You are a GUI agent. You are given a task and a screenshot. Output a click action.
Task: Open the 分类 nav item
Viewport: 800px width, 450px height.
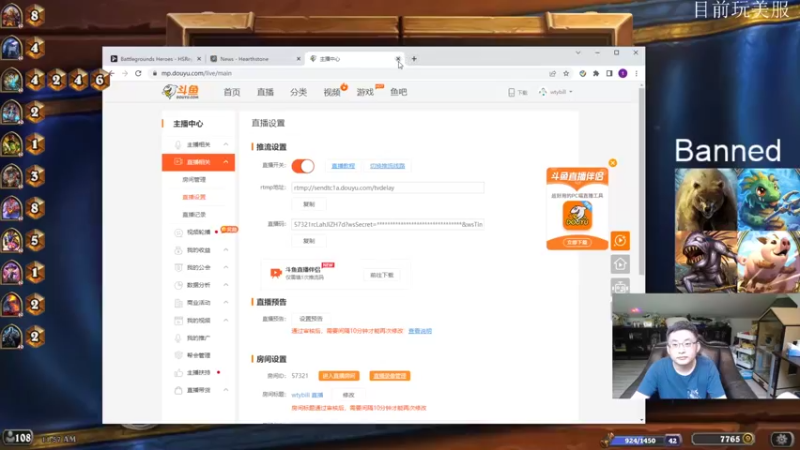pyautogui.click(x=298, y=92)
